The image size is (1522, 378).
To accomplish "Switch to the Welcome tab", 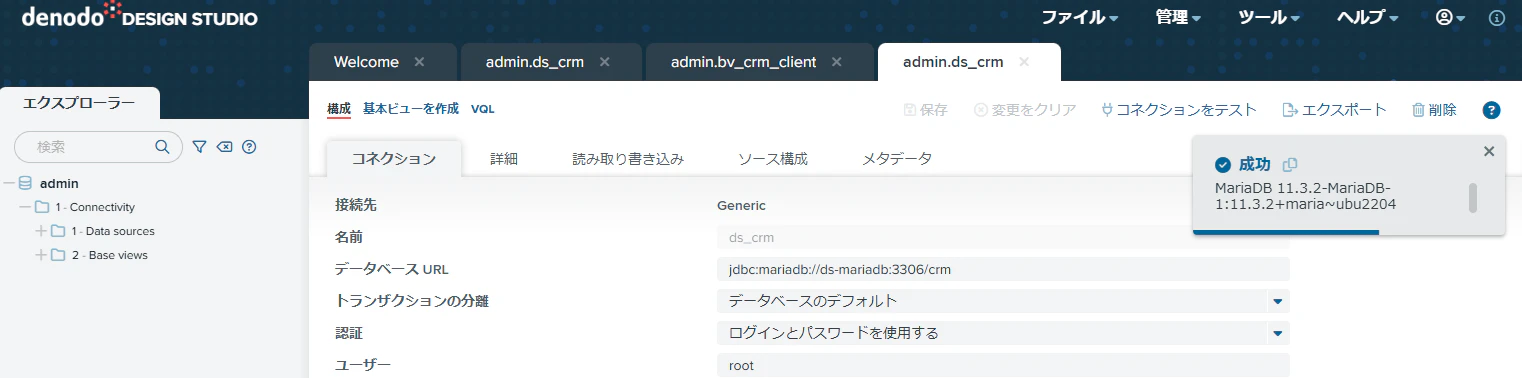I will [x=366, y=62].
